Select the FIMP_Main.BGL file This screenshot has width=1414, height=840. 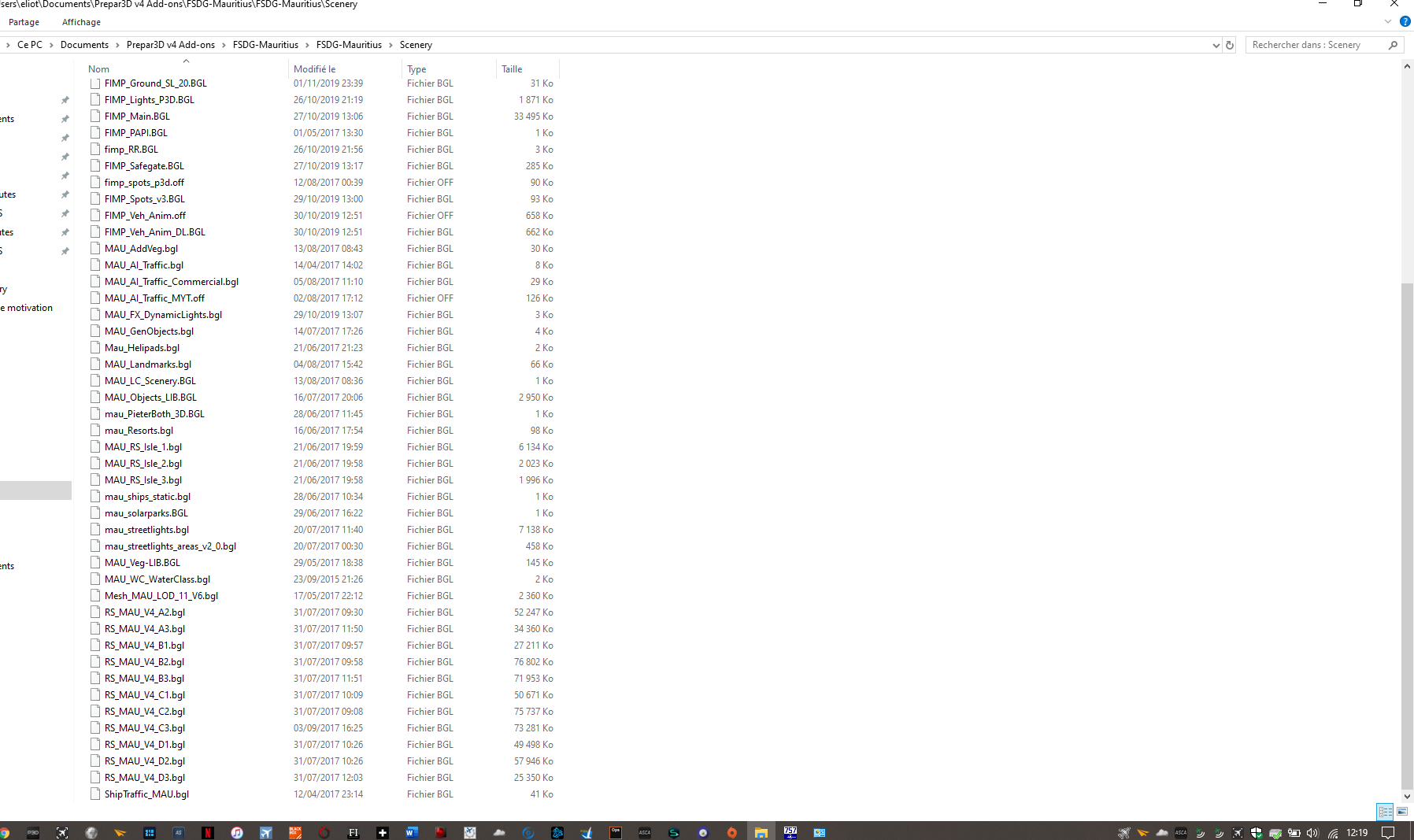click(137, 117)
